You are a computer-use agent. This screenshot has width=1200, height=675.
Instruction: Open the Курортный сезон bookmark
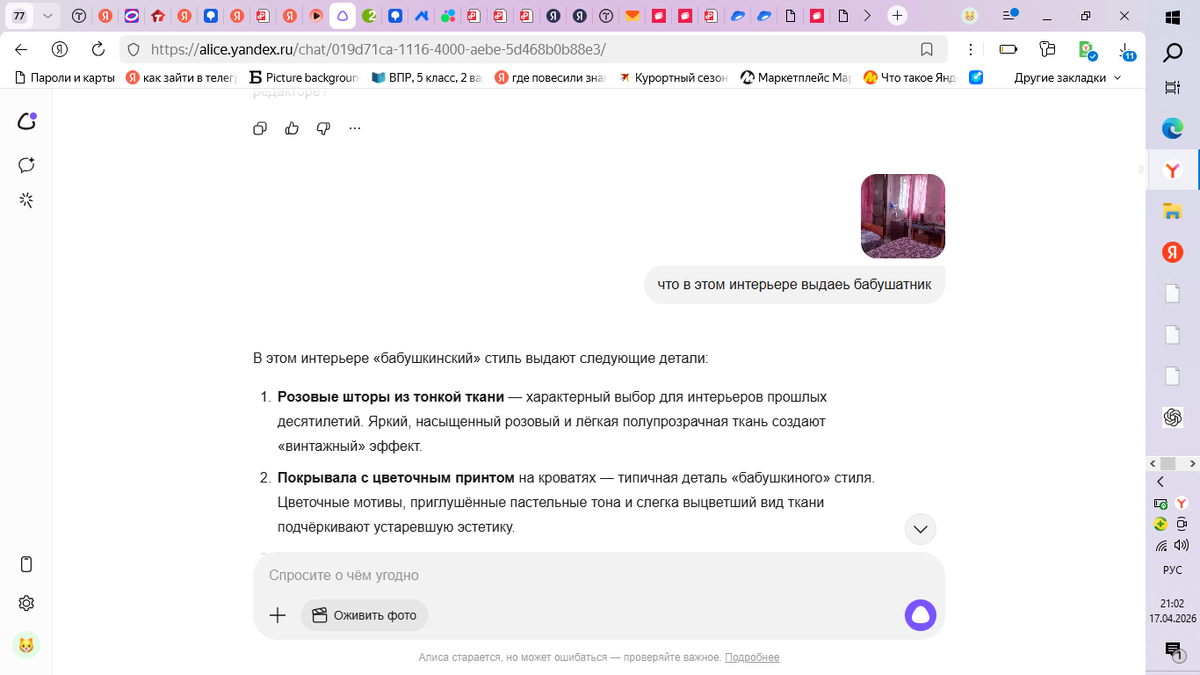tap(673, 77)
